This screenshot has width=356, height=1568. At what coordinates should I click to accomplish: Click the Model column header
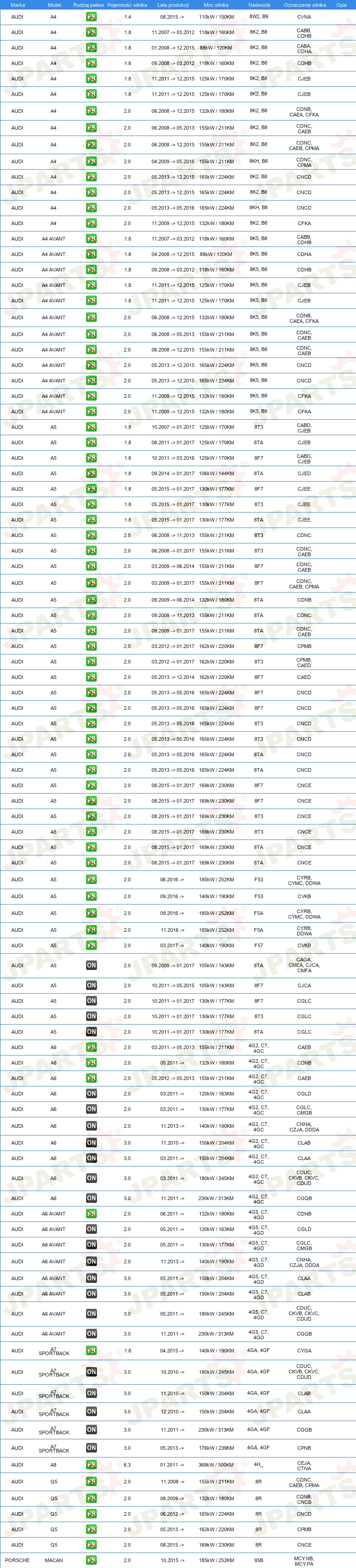point(54,5)
